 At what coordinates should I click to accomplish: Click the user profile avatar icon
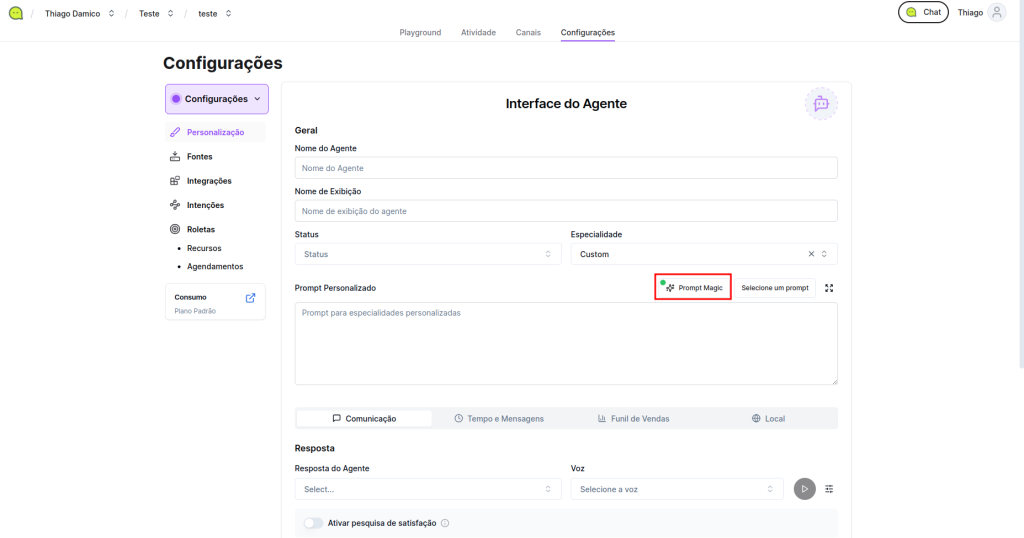pos(996,13)
